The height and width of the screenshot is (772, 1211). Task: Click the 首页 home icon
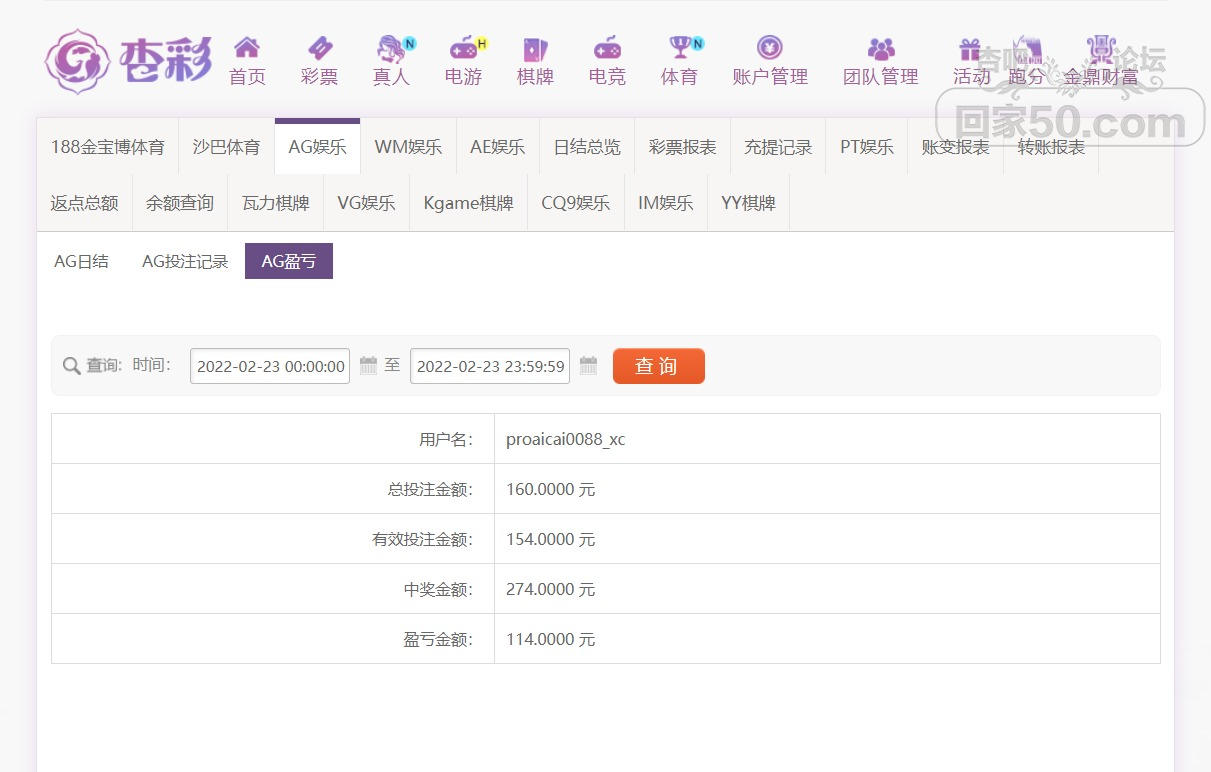tap(247, 48)
